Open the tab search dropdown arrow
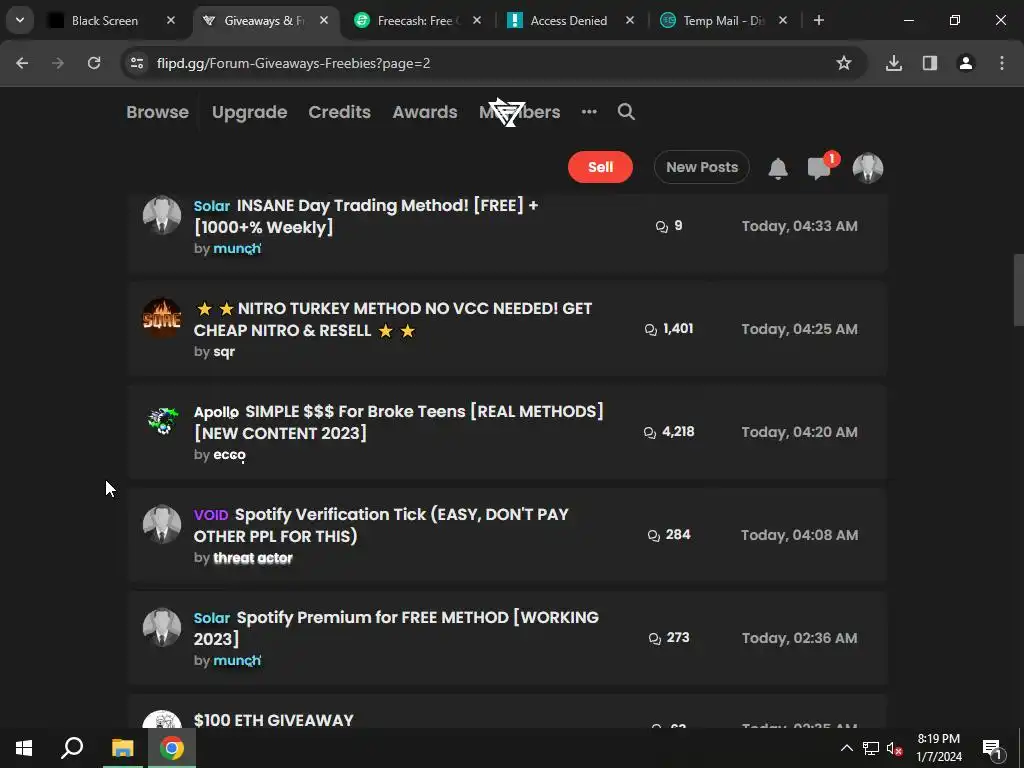1024x768 pixels. 20,20
